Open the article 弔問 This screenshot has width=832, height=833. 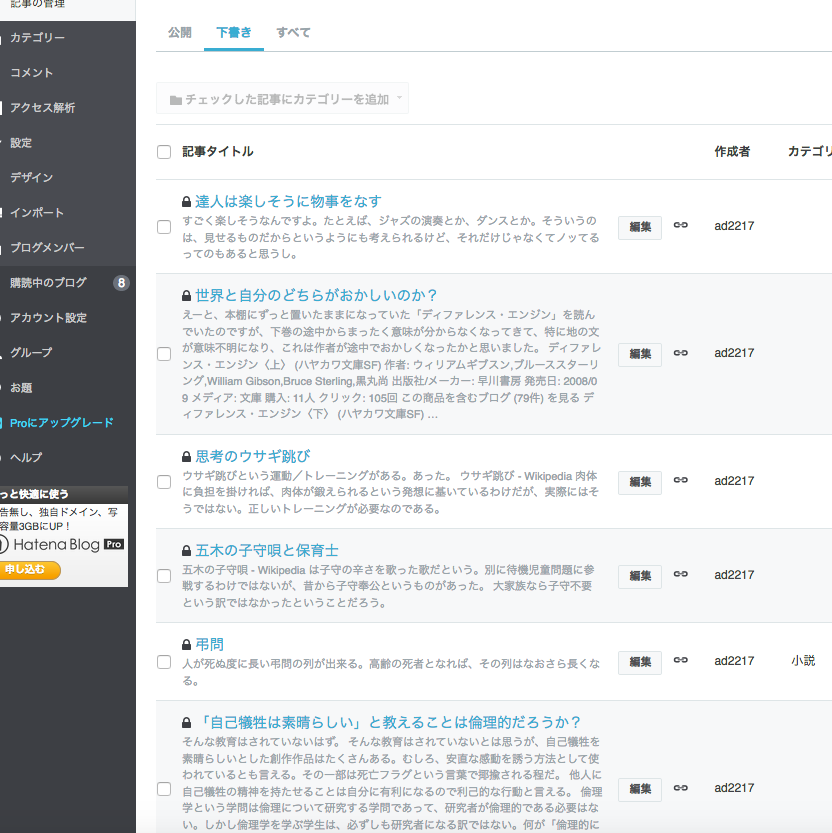(209, 645)
